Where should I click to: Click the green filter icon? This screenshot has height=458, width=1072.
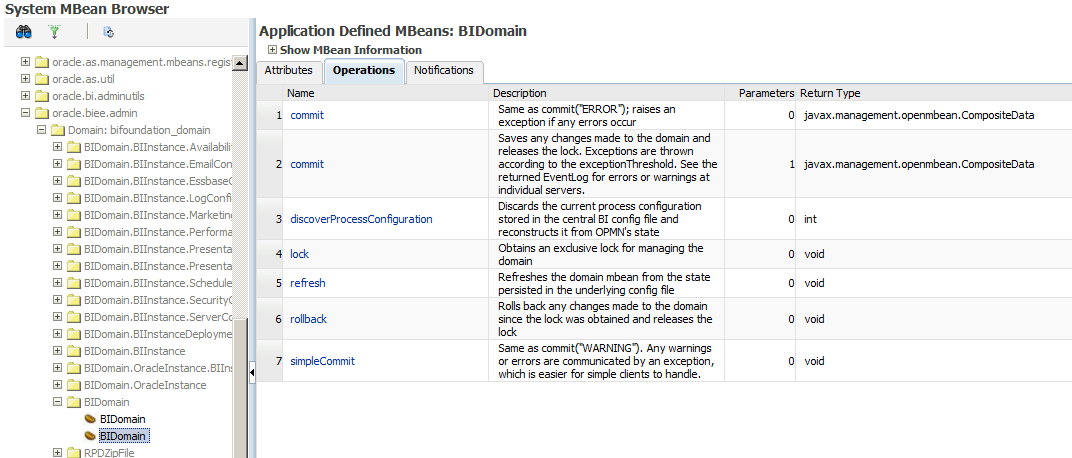point(54,31)
